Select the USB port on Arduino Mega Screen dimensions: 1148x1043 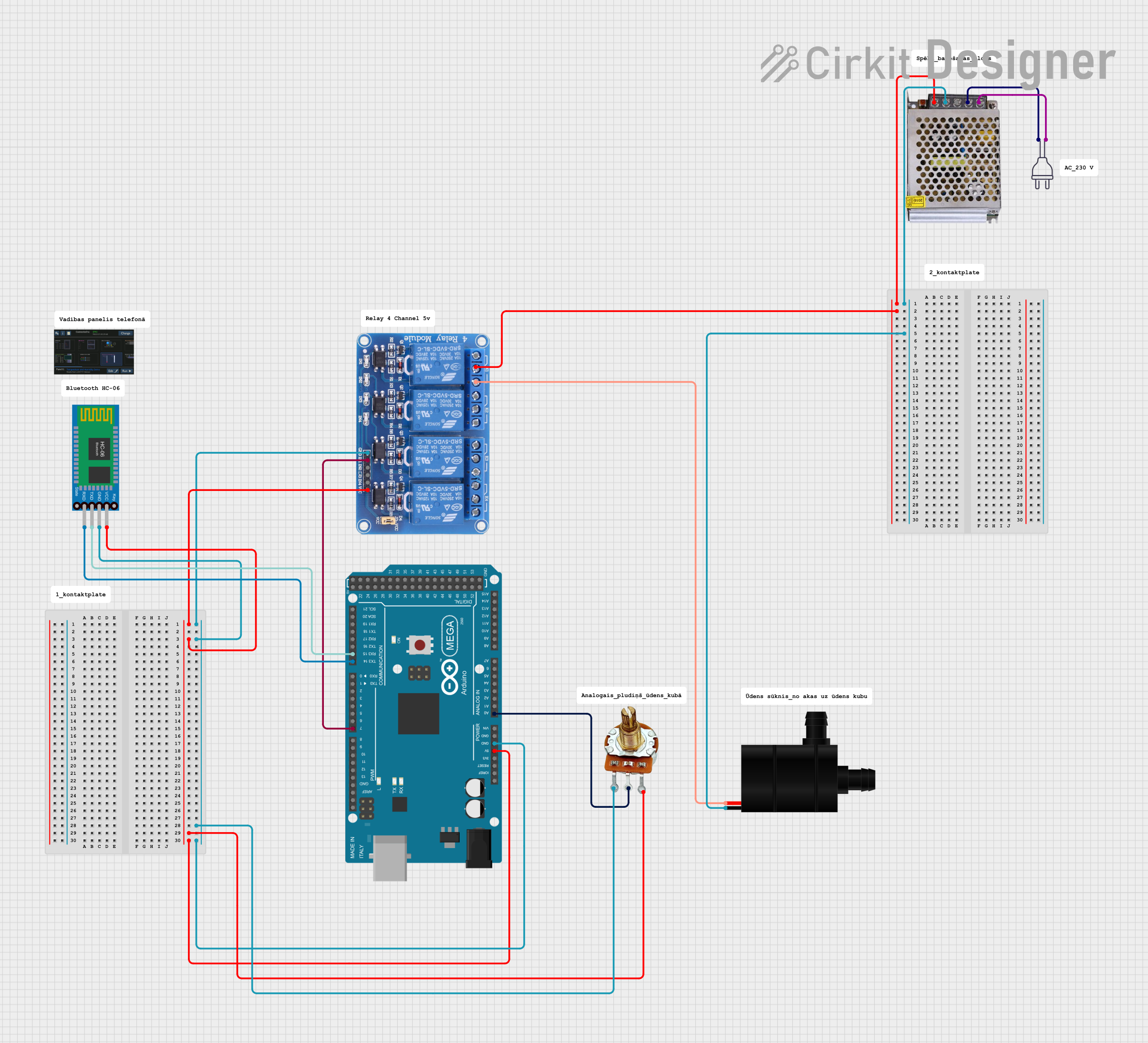coord(390,858)
